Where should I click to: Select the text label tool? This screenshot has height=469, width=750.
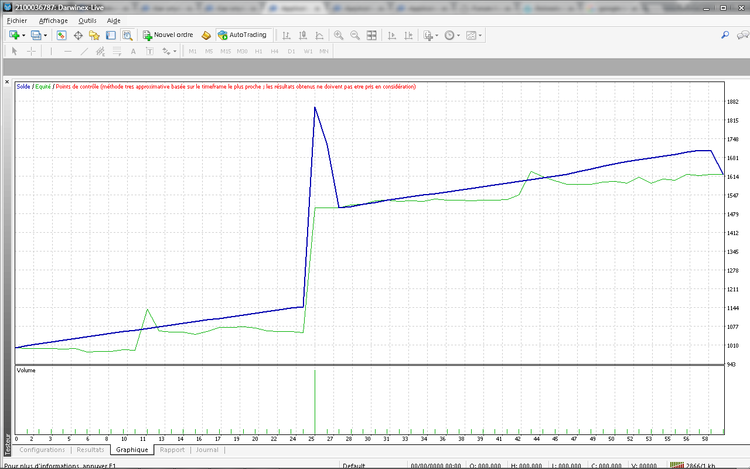tap(149, 51)
